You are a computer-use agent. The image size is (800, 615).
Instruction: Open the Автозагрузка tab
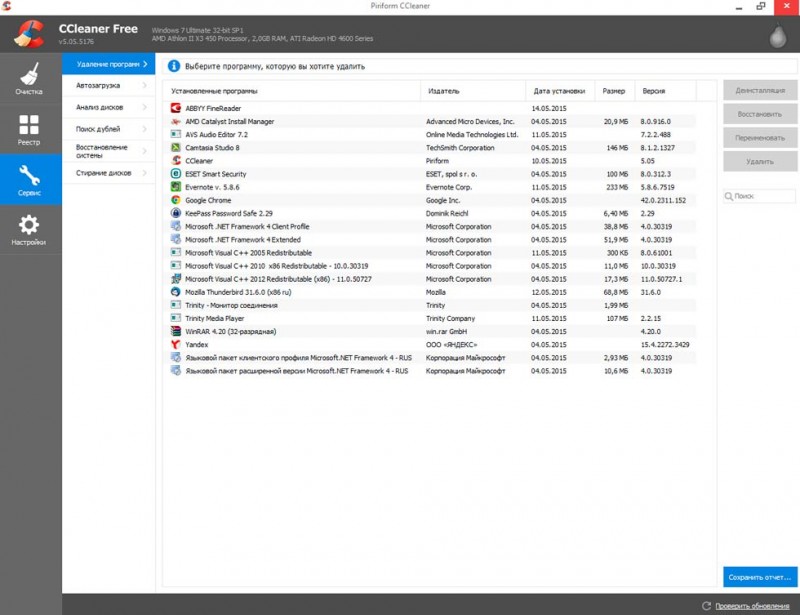[x=109, y=85]
